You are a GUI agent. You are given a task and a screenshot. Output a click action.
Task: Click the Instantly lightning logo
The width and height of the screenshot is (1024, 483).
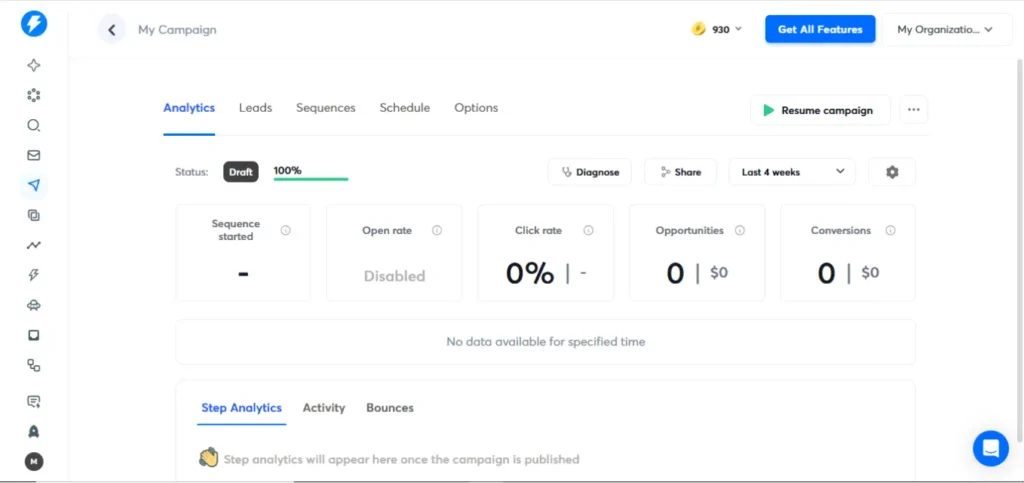pyautogui.click(x=34, y=24)
